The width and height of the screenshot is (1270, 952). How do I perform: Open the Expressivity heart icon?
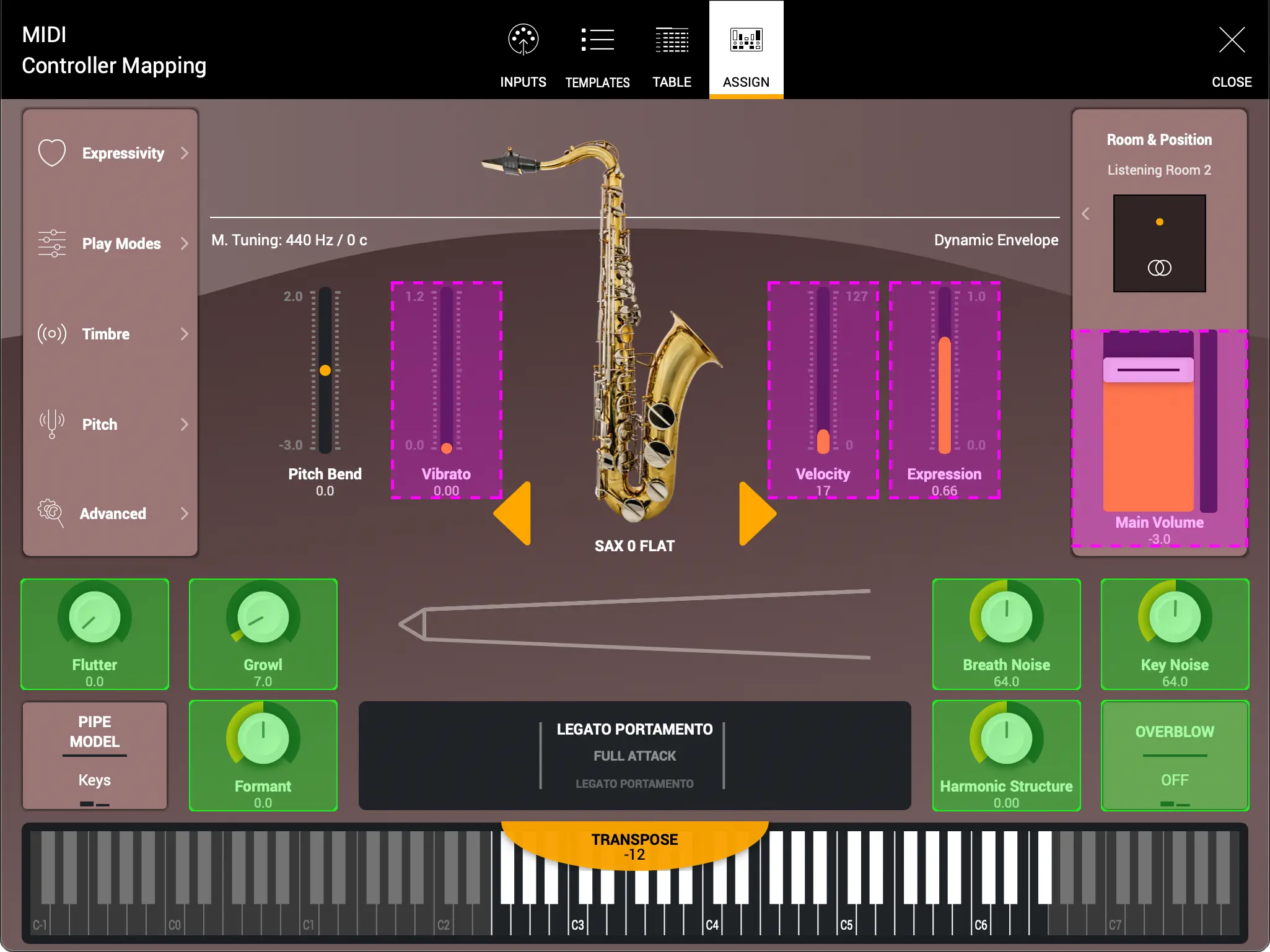[x=52, y=152]
